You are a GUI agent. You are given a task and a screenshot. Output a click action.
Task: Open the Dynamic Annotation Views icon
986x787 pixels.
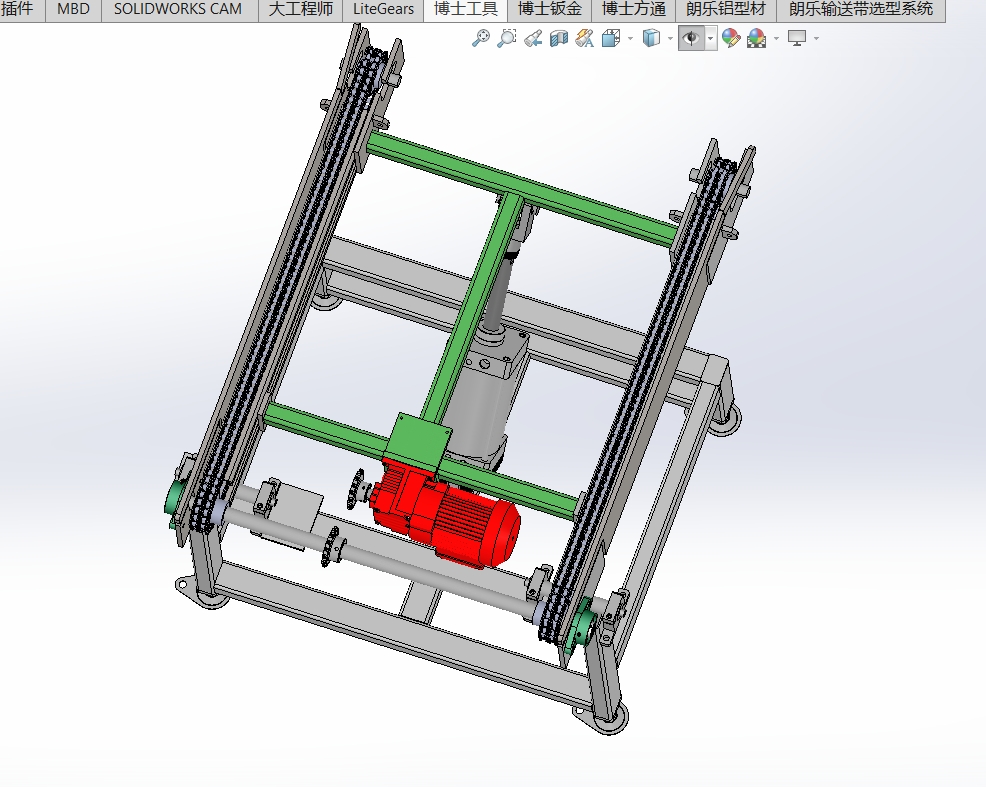(585, 38)
